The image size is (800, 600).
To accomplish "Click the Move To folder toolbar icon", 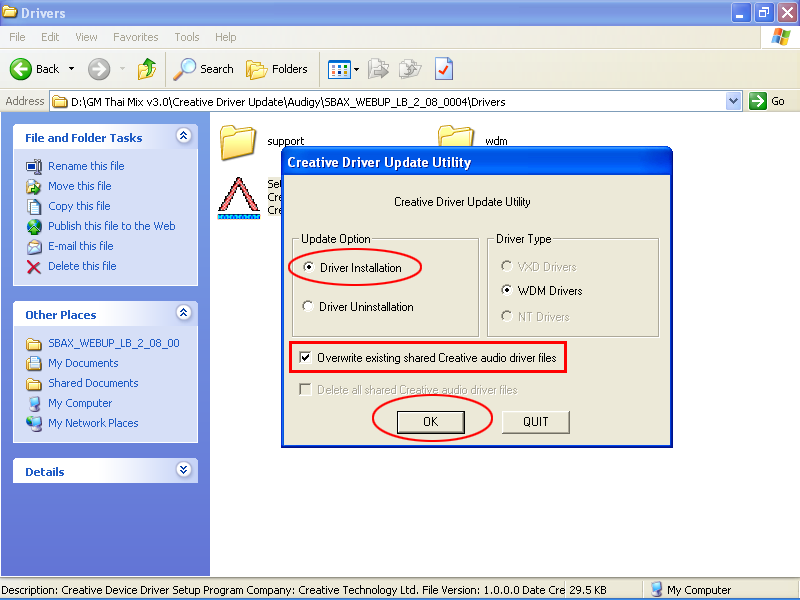I will click(x=378, y=69).
